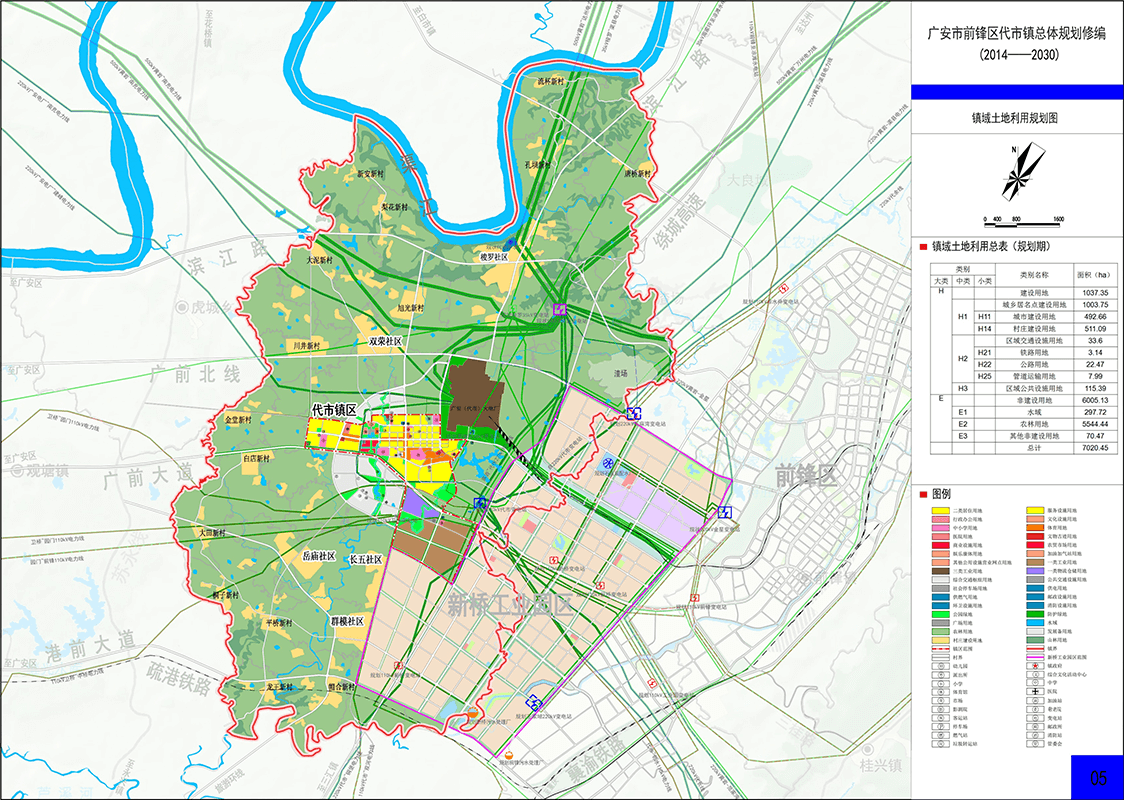Click the blue substation icon beside 代市变电站
This screenshot has height=800, width=1124.
[x=481, y=503]
